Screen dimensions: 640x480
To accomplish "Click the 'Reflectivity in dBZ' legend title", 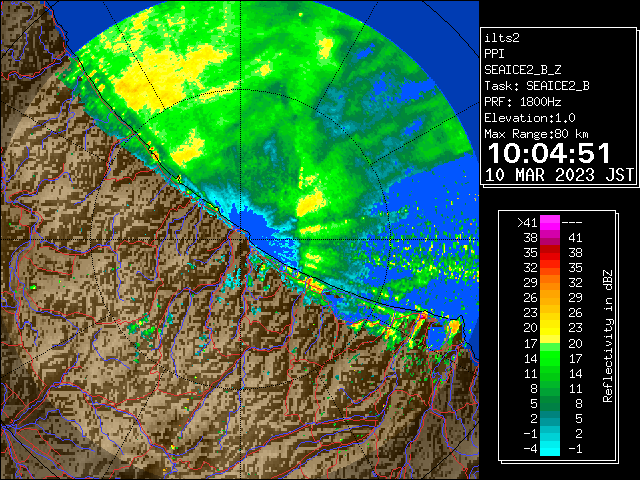I will (x=608, y=336).
